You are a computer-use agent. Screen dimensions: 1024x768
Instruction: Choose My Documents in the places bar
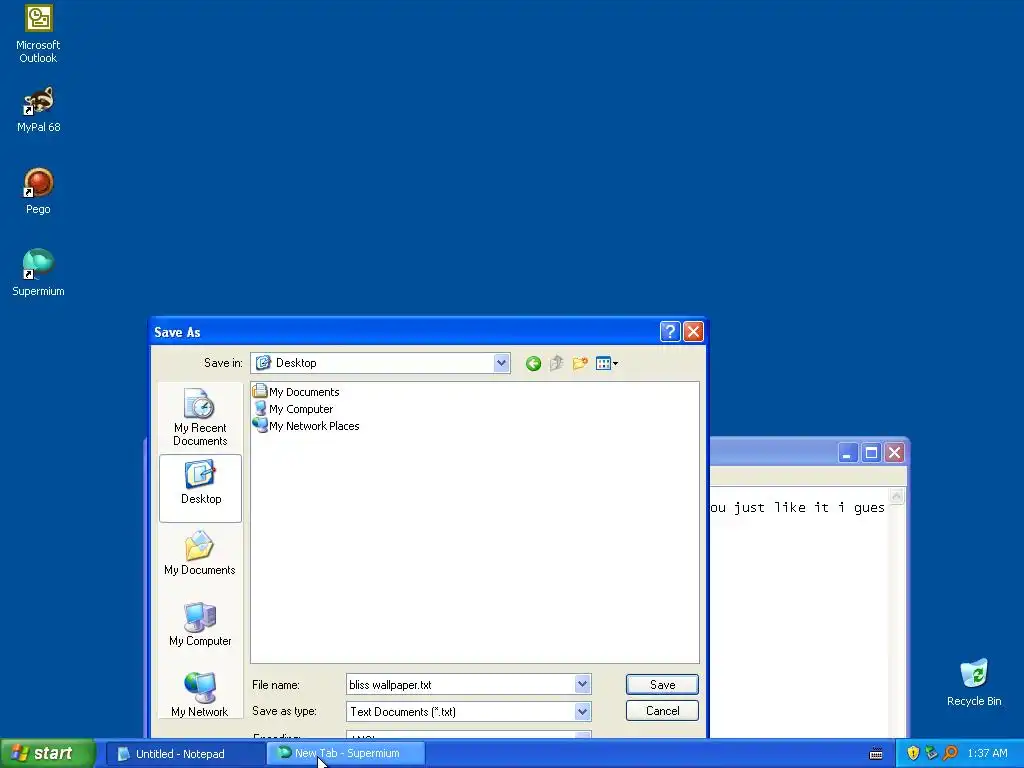[x=200, y=553]
